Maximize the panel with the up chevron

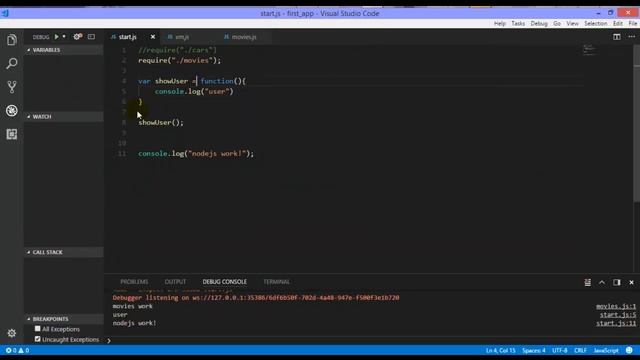tap(602, 282)
